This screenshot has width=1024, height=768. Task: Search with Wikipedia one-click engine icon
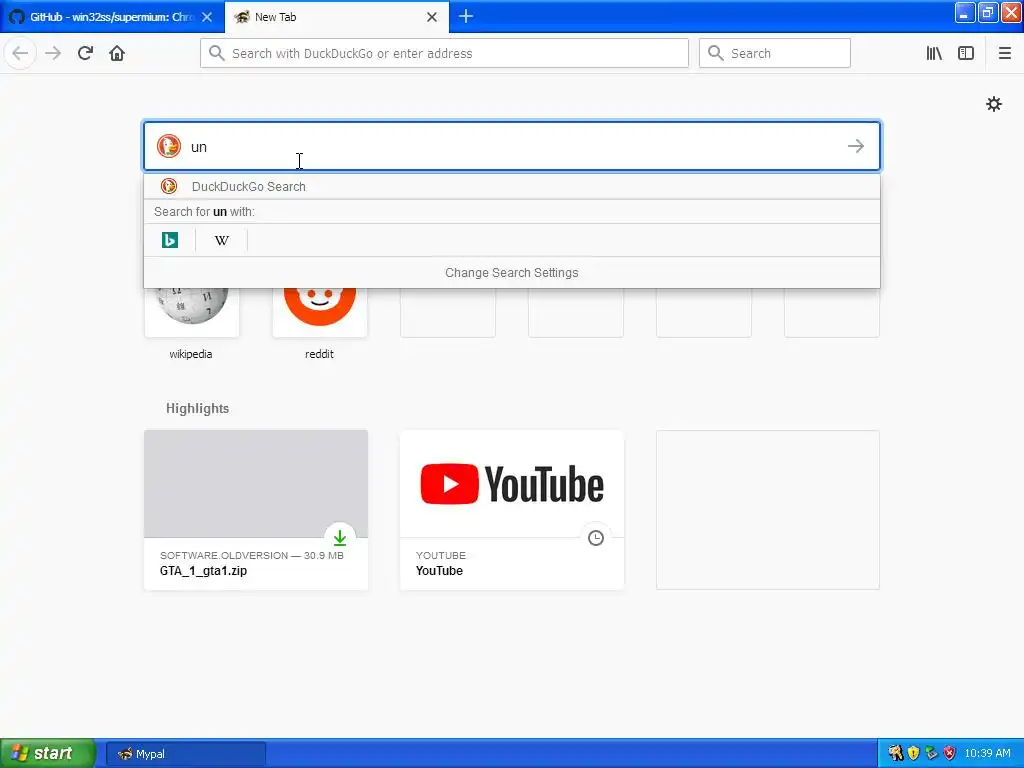click(221, 240)
